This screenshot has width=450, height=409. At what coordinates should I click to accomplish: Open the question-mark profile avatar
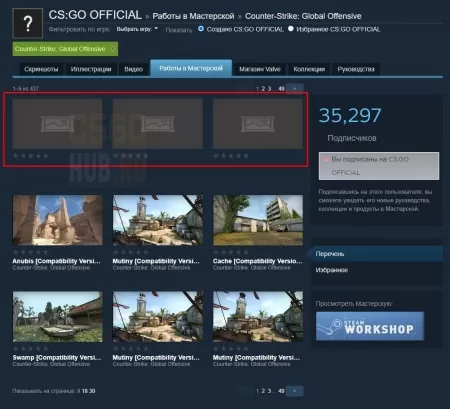click(28, 23)
